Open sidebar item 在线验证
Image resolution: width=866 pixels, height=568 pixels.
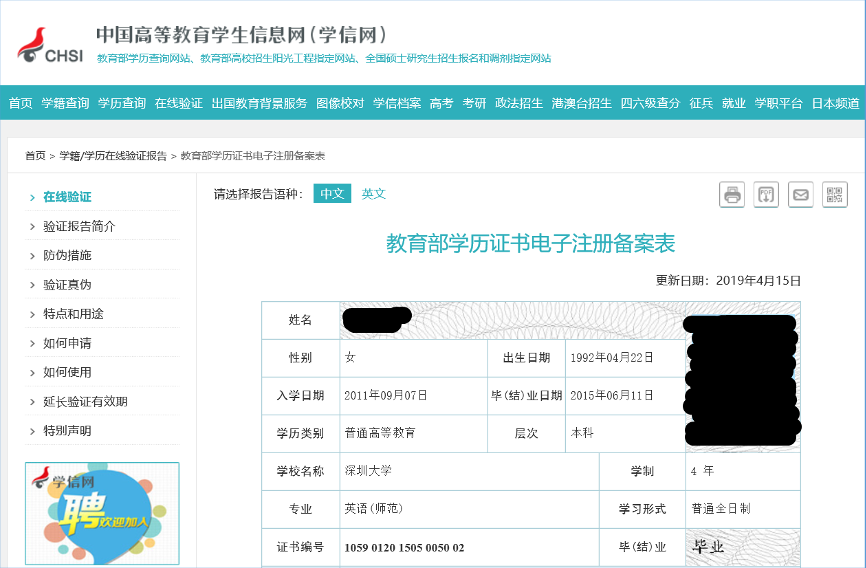tap(67, 197)
